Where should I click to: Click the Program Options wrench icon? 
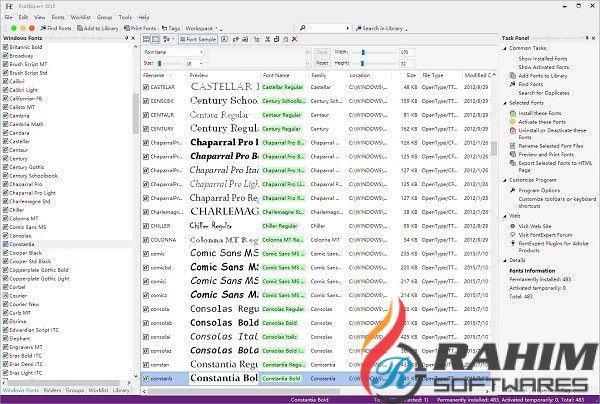coord(513,190)
